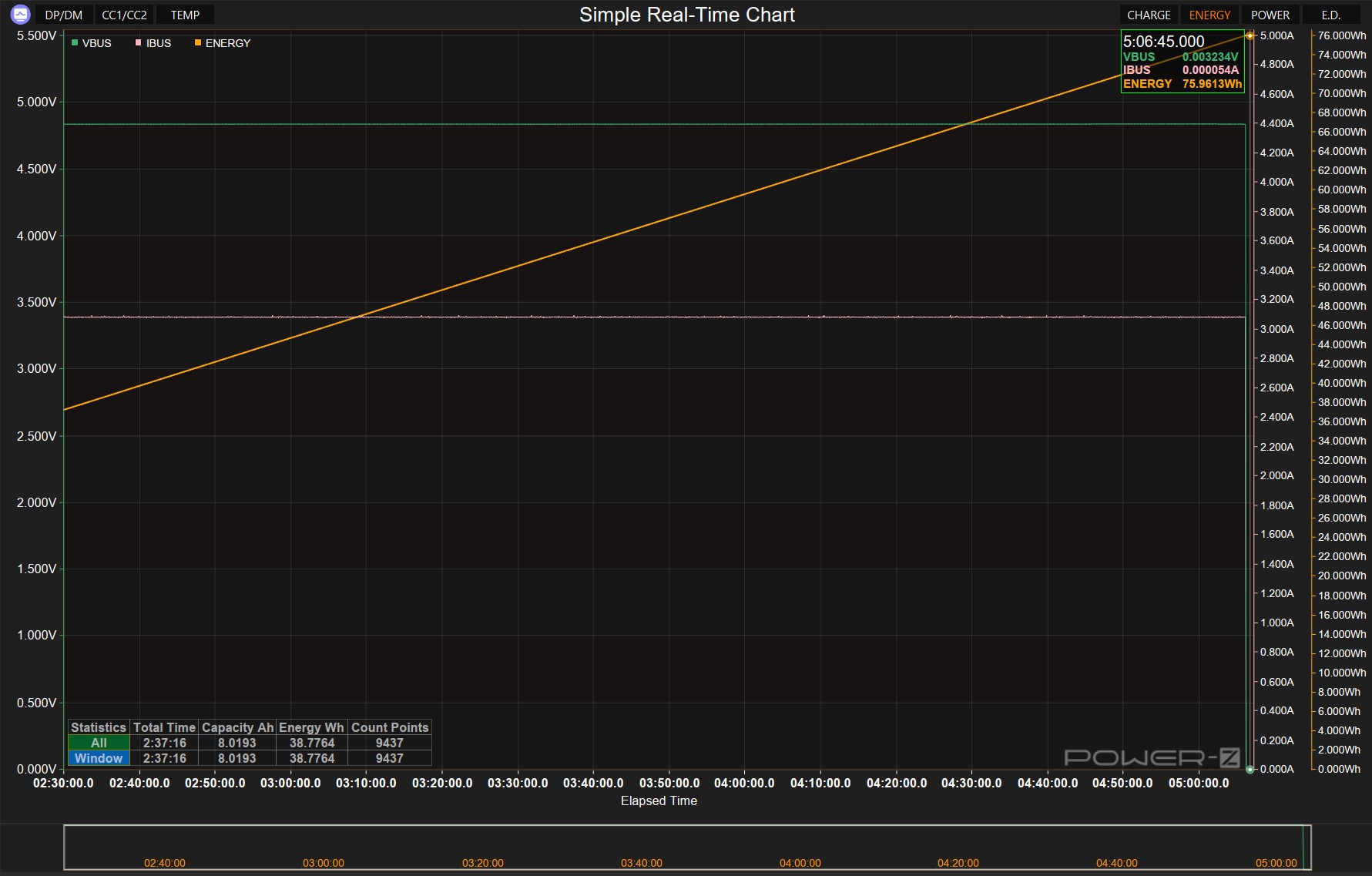
Task: Click the green VBUS marker at axis bottom
Action: click(x=1250, y=769)
